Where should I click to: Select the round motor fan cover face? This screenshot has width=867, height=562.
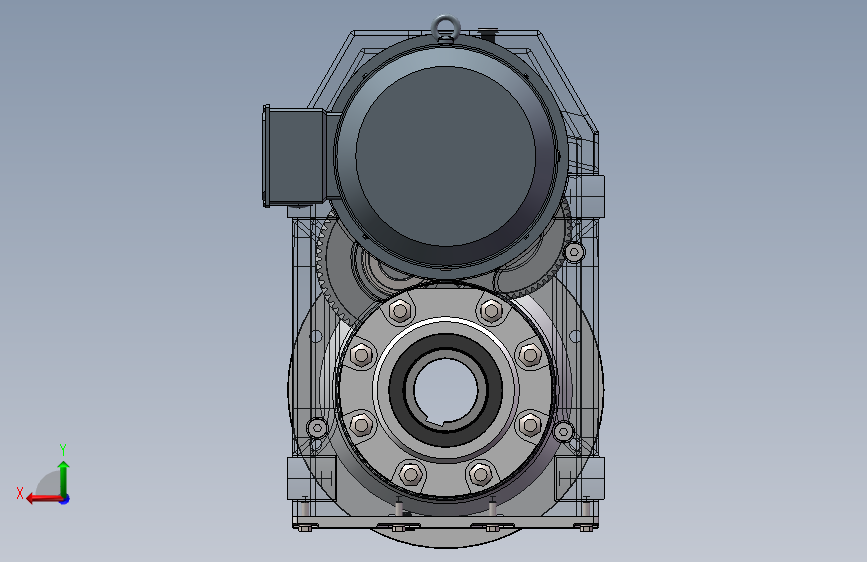(446, 156)
